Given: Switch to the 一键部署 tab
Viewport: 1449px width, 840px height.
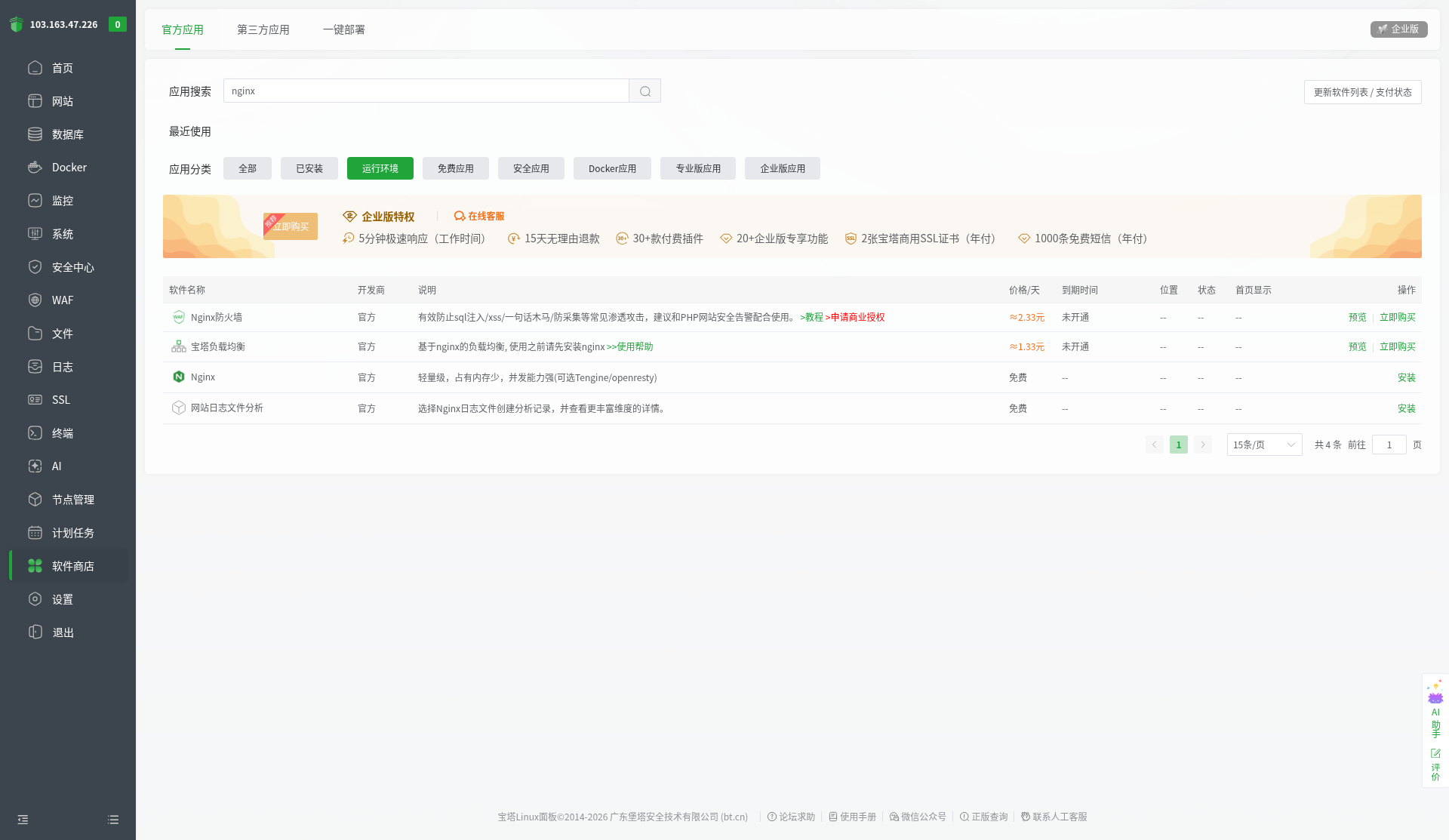Looking at the screenshot, I should click(344, 30).
